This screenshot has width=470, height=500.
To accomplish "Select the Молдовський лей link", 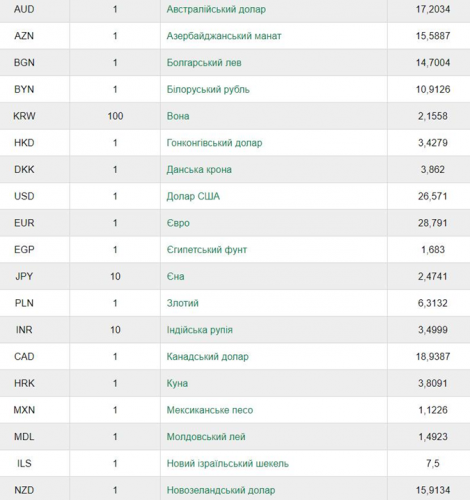I will (206, 437).
